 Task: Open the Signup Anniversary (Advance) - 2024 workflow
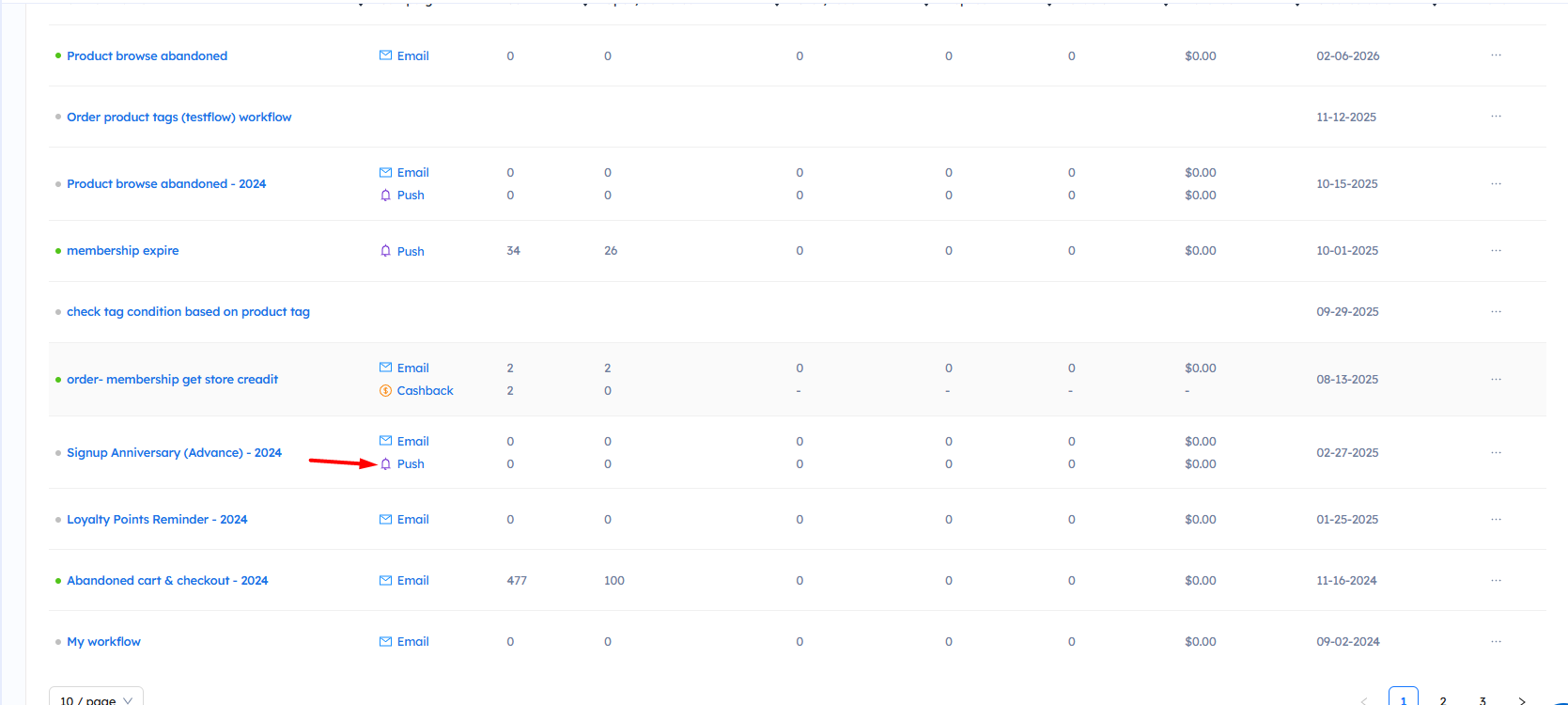coord(174,453)
